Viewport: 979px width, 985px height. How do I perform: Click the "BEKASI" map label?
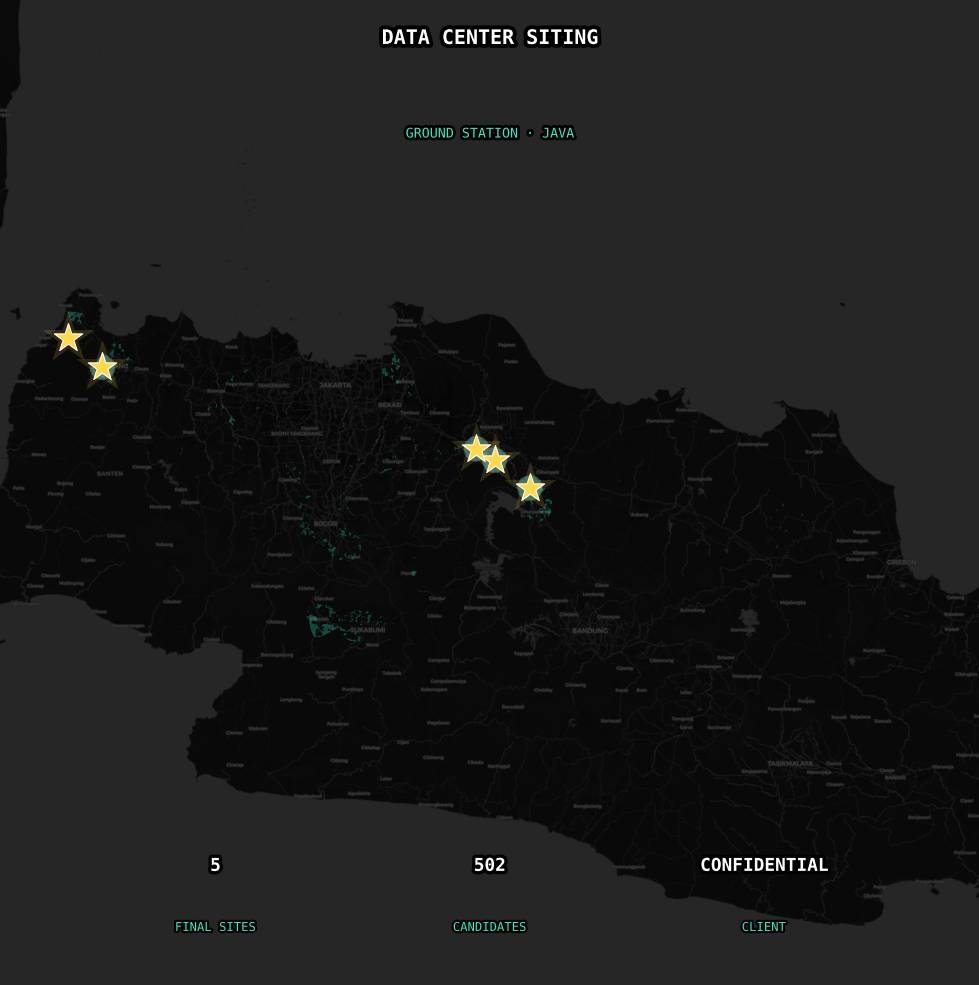(390, 405)
